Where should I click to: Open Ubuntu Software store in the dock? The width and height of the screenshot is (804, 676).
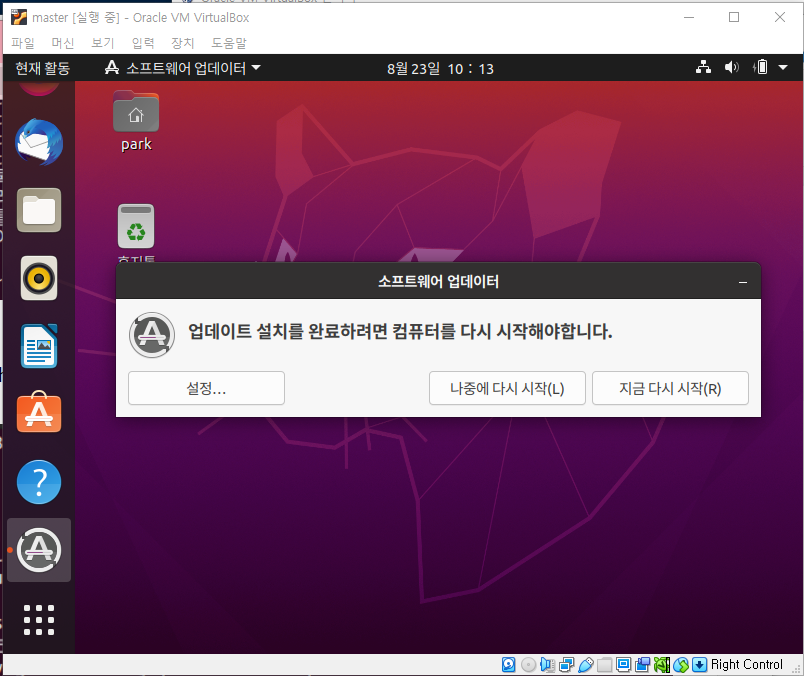point(39,412)
